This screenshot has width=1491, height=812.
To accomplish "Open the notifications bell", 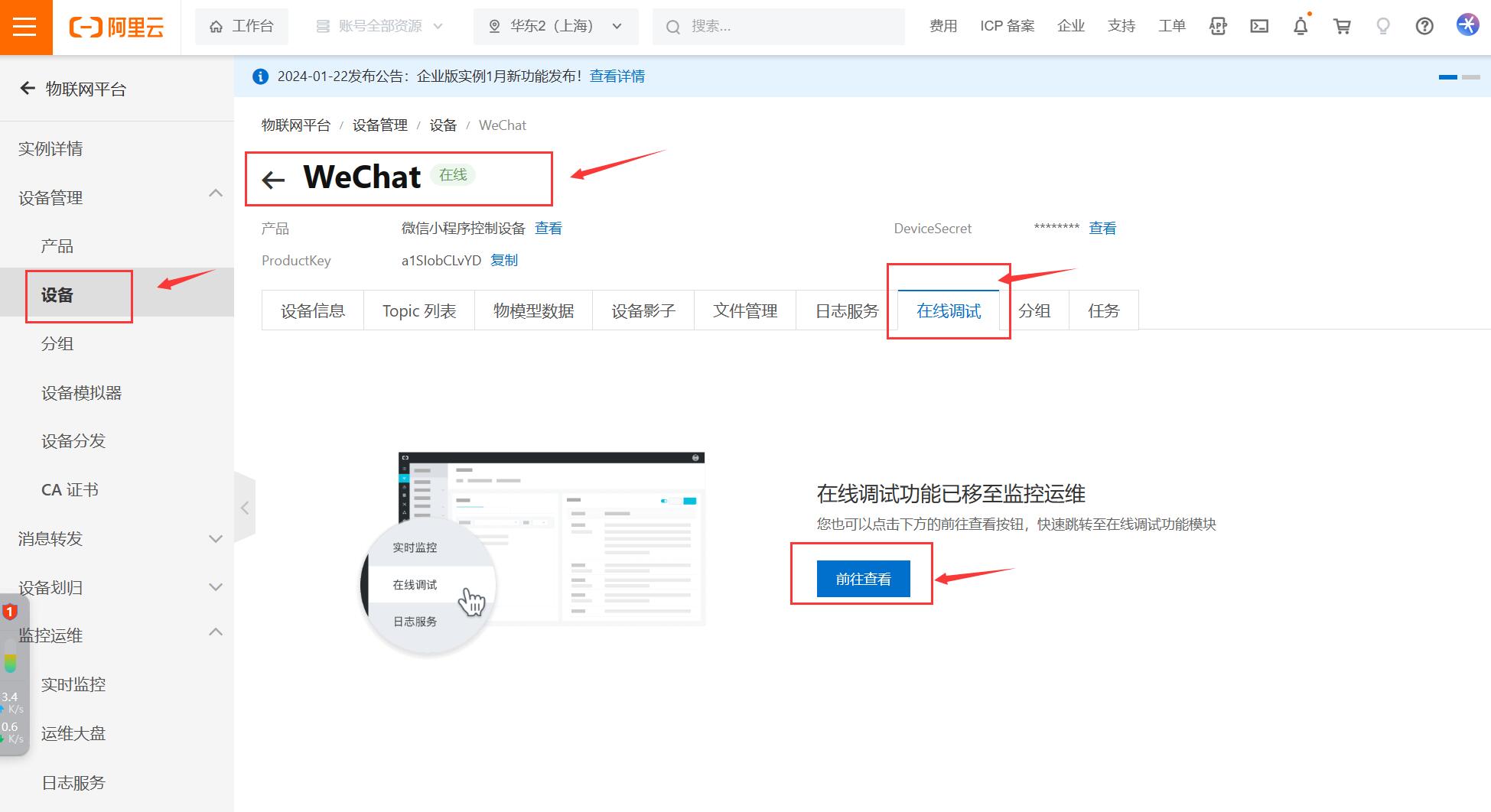I will pos(1301,27).
